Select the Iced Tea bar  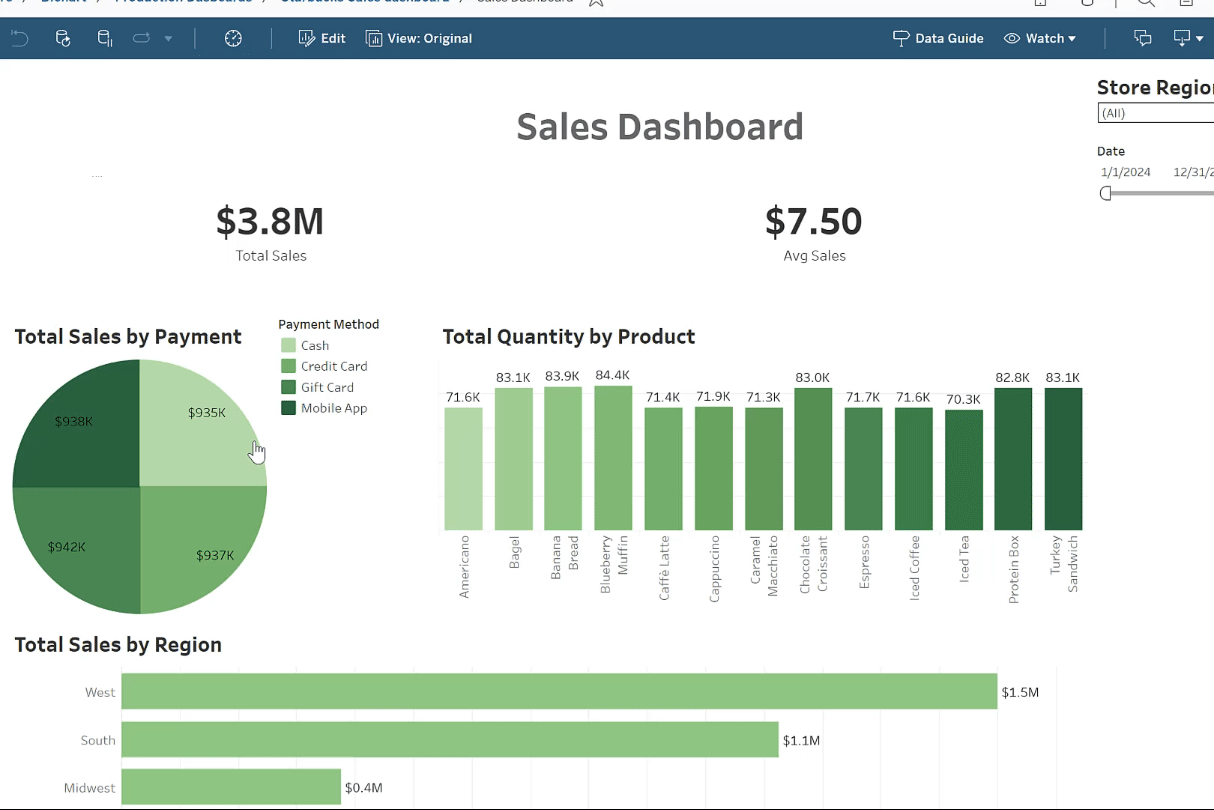click(963, 470)
